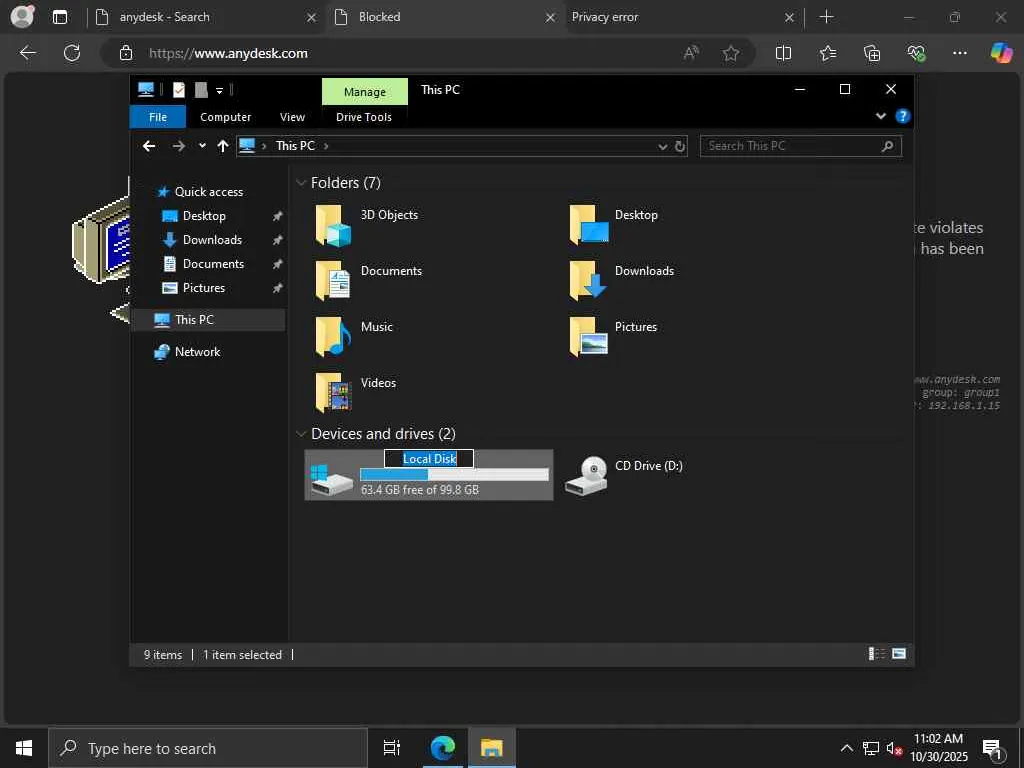The image size is (1024, 768).
Task: Click Edge icon on Windows taskbar
Action: point(442,748)
